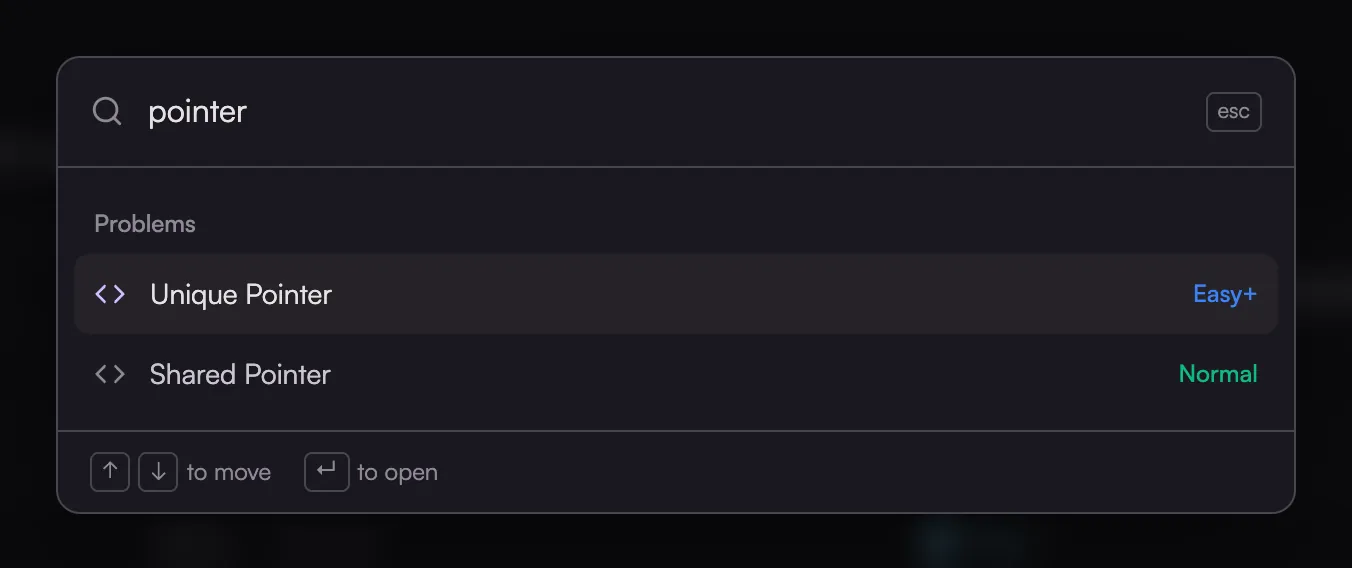Click the code brackets icon beside Unique Pointer
The width and height of the screenshot is (1352, 568).
(110, 294)
